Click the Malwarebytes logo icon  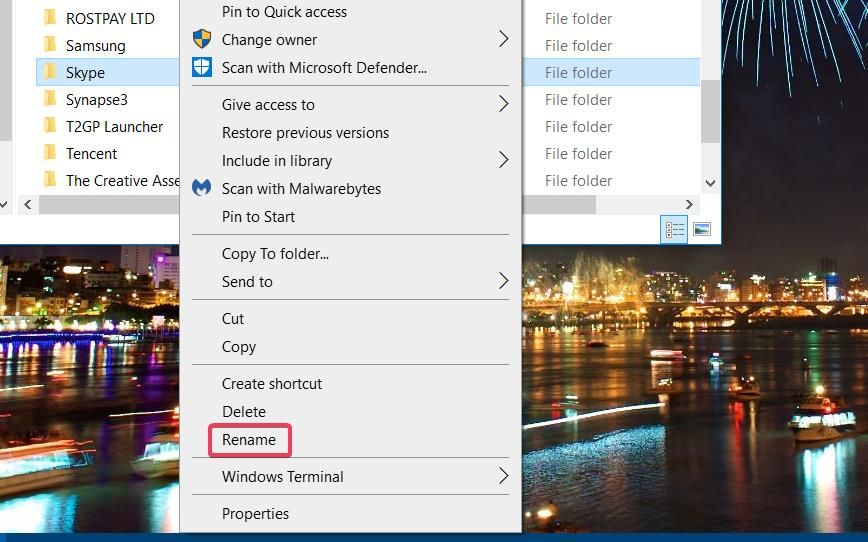tap(202, 188)
